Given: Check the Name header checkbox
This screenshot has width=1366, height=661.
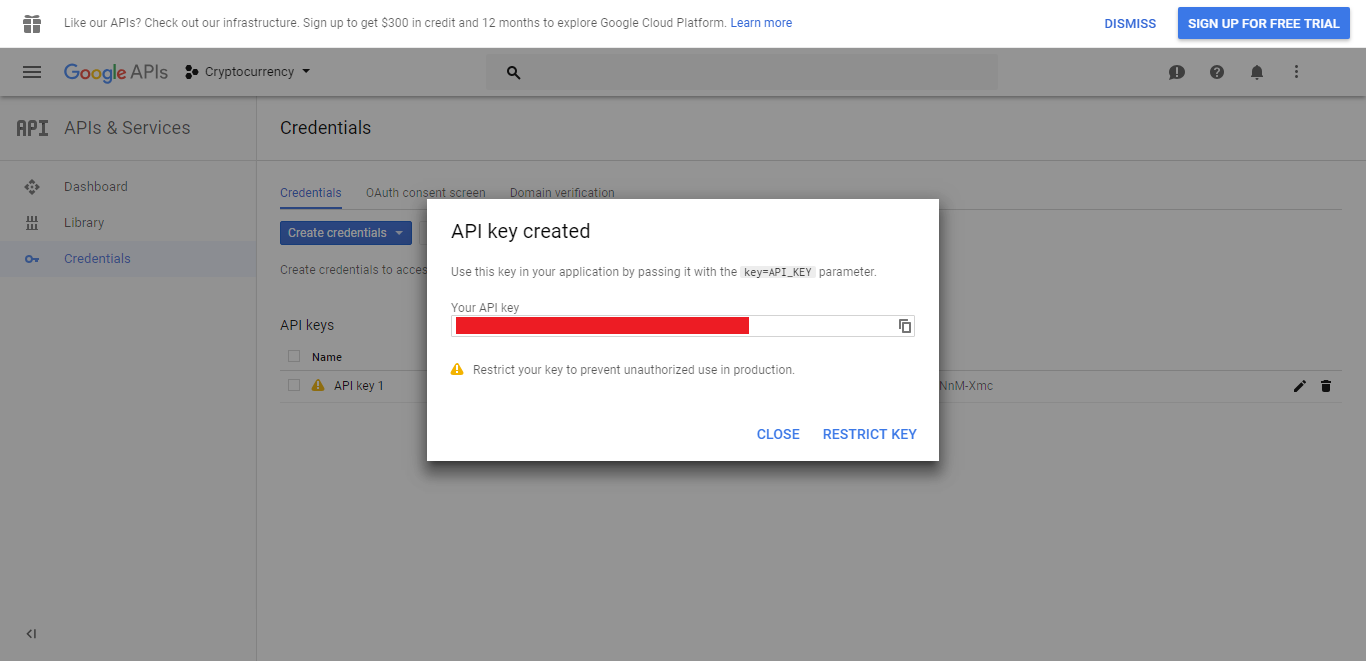Looking at the screenshot, I should tap(293, 356).
